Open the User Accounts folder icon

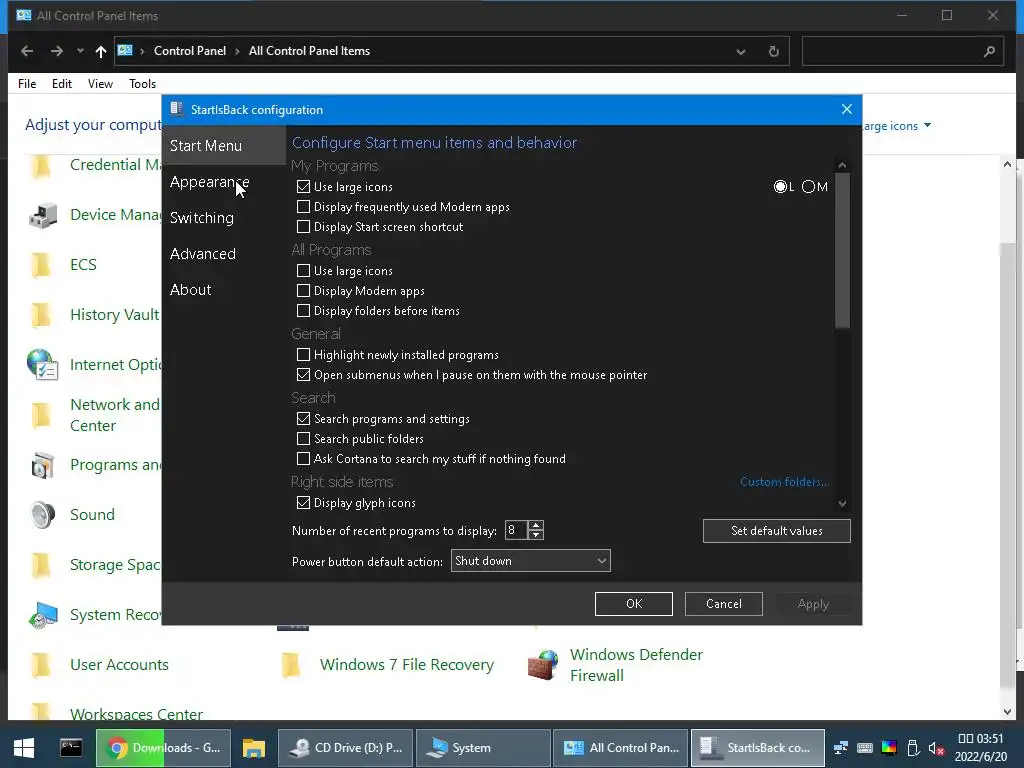(x=41, y=665)
